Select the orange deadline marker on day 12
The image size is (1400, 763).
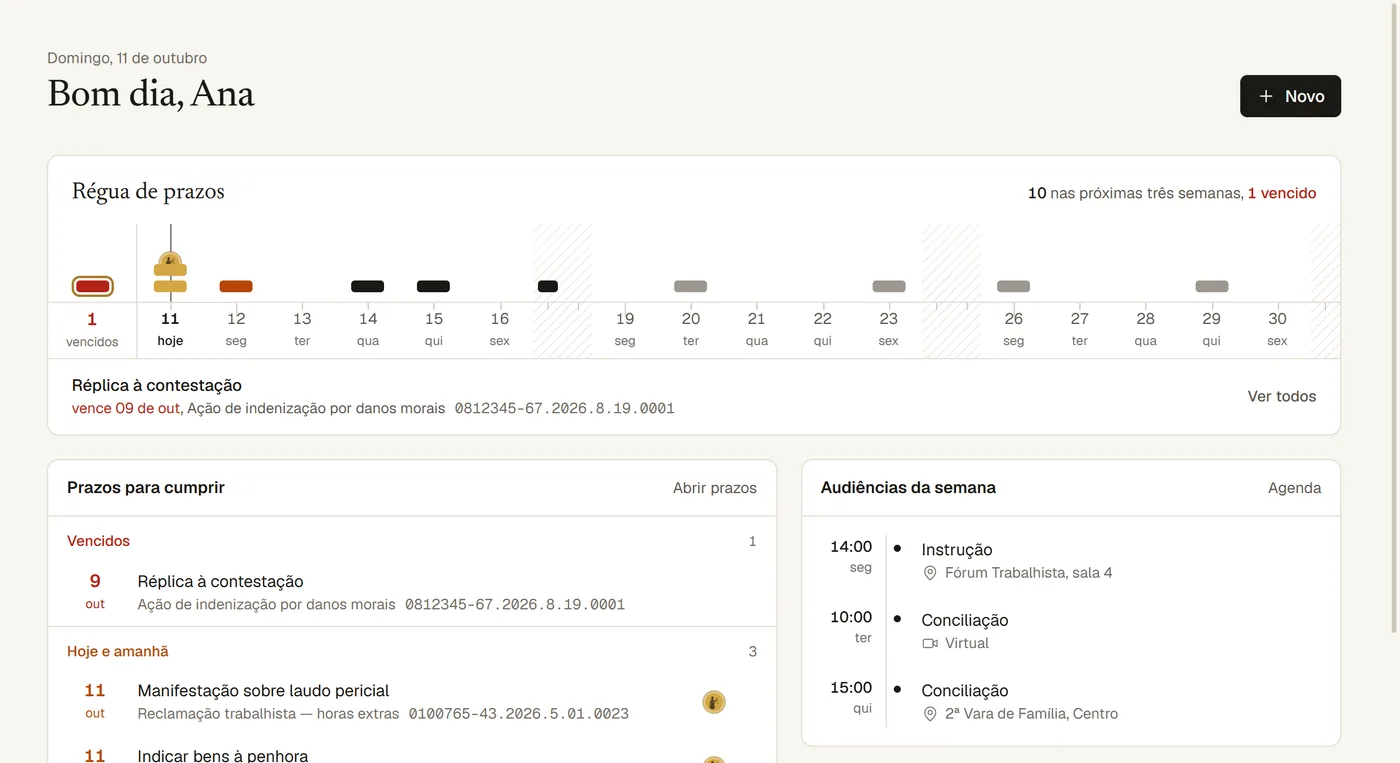236,286
